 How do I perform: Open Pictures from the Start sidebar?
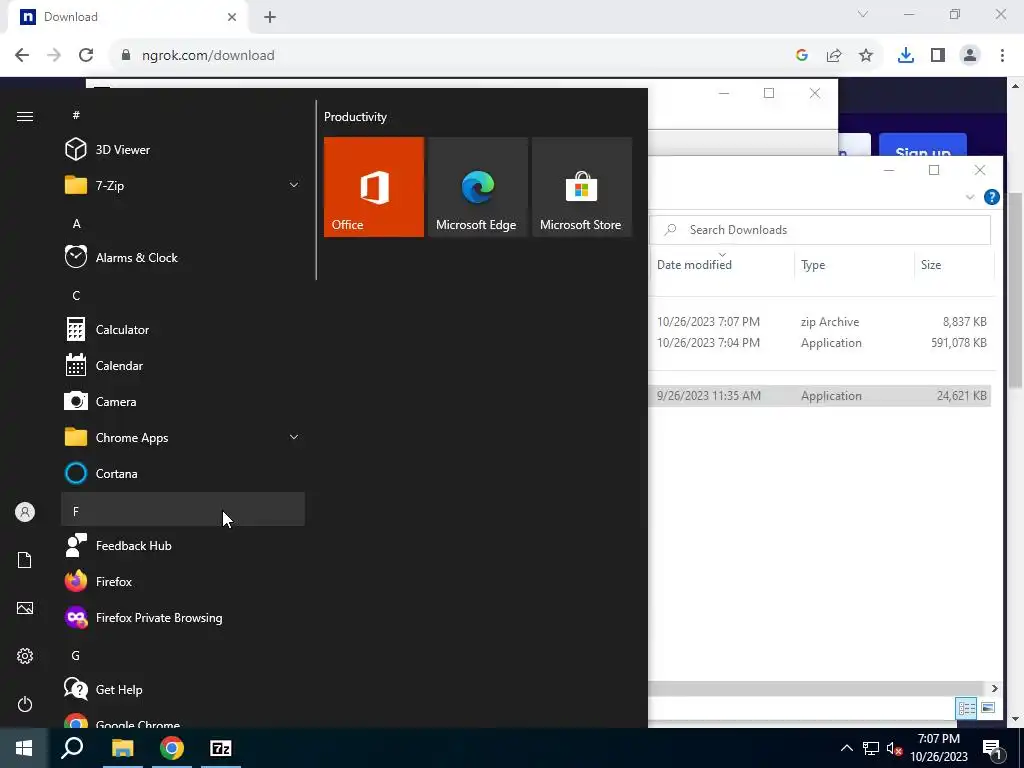pos(25,608)
